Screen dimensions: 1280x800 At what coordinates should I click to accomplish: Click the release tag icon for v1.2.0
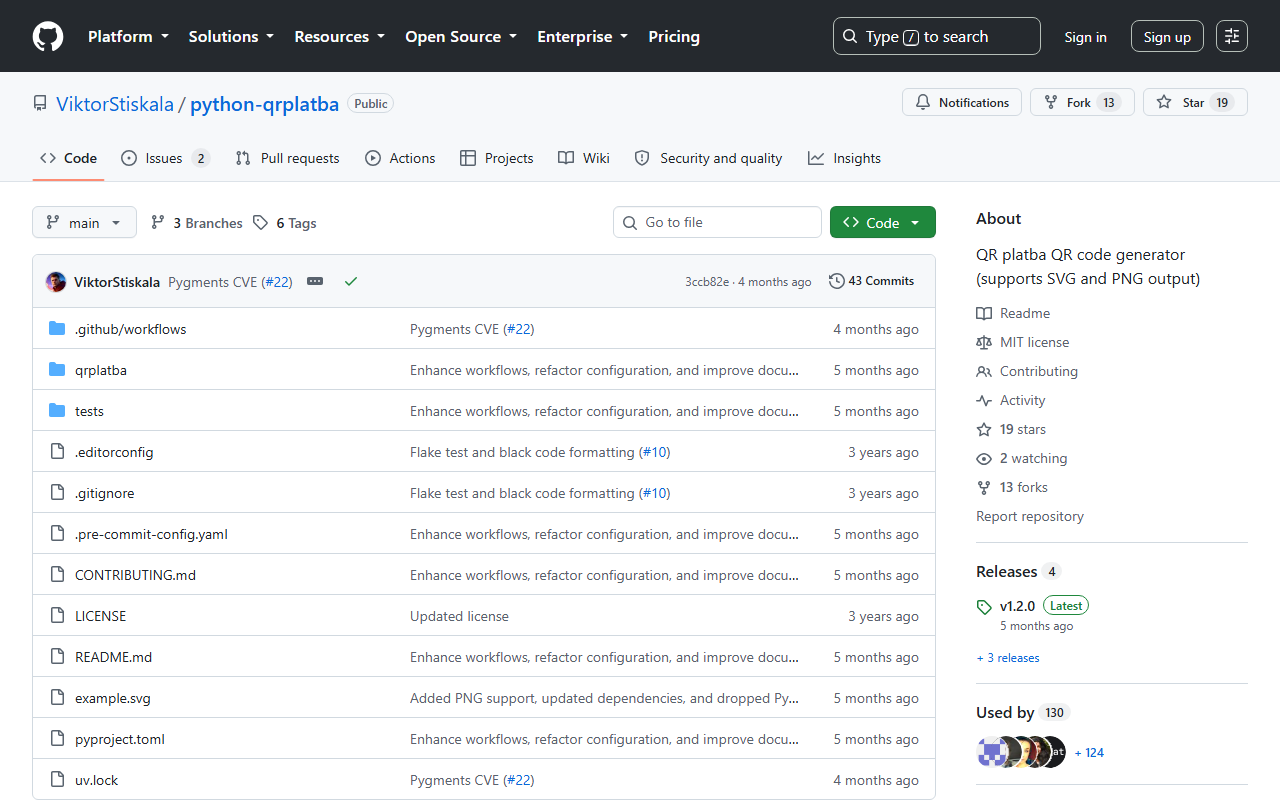tap(984, 607)
